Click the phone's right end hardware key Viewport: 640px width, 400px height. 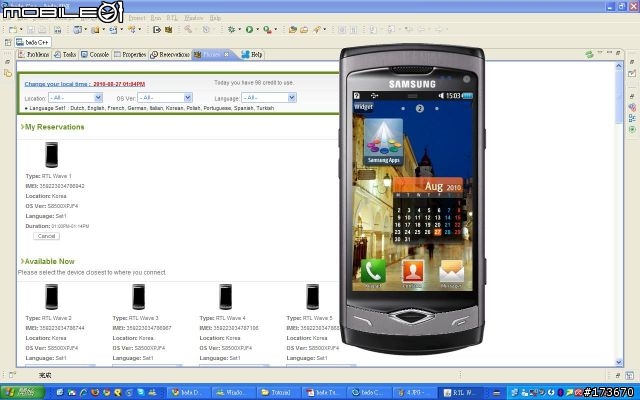point(461,320)
